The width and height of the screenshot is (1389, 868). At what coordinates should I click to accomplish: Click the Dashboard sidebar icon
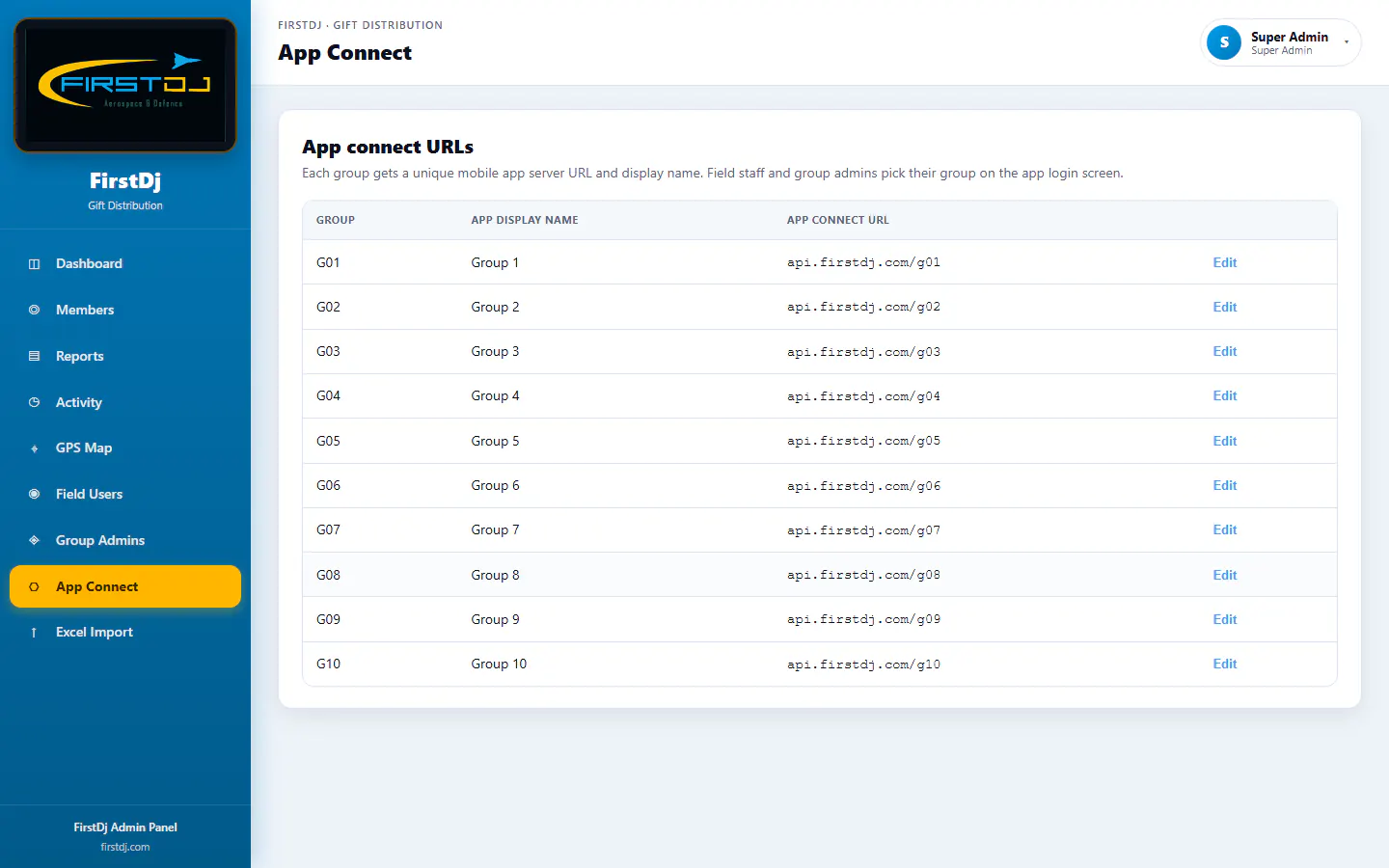point(34,263)
